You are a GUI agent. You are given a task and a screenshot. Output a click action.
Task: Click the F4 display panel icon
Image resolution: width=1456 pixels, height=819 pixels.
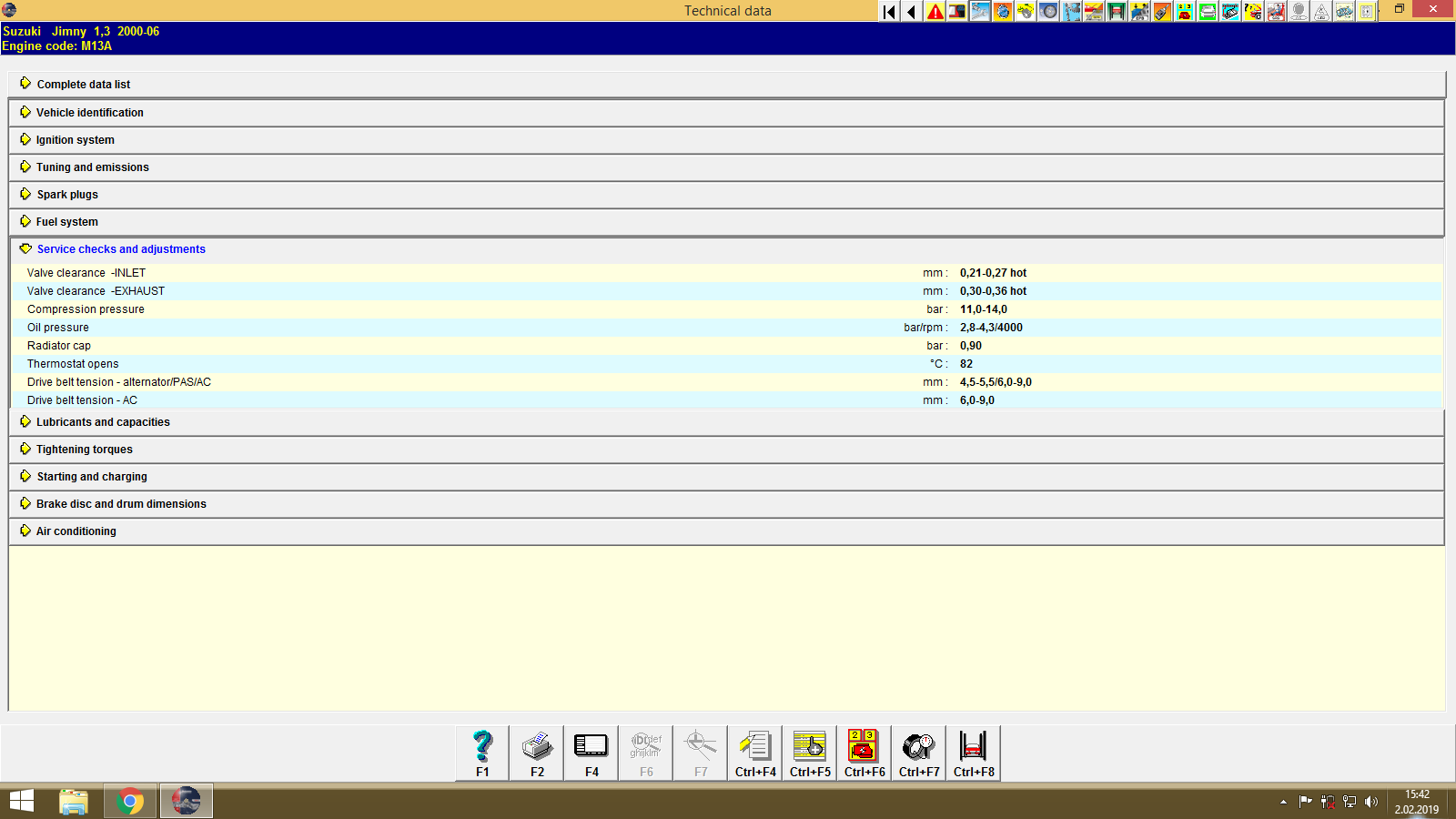(591, 752)
